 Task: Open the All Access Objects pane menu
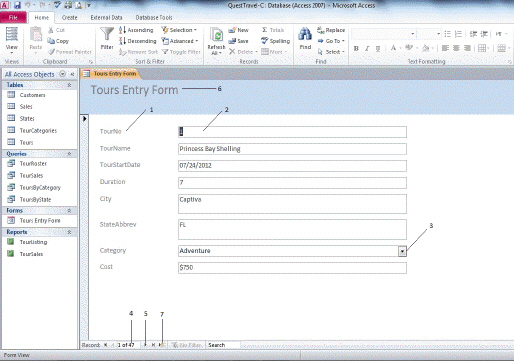62,74
